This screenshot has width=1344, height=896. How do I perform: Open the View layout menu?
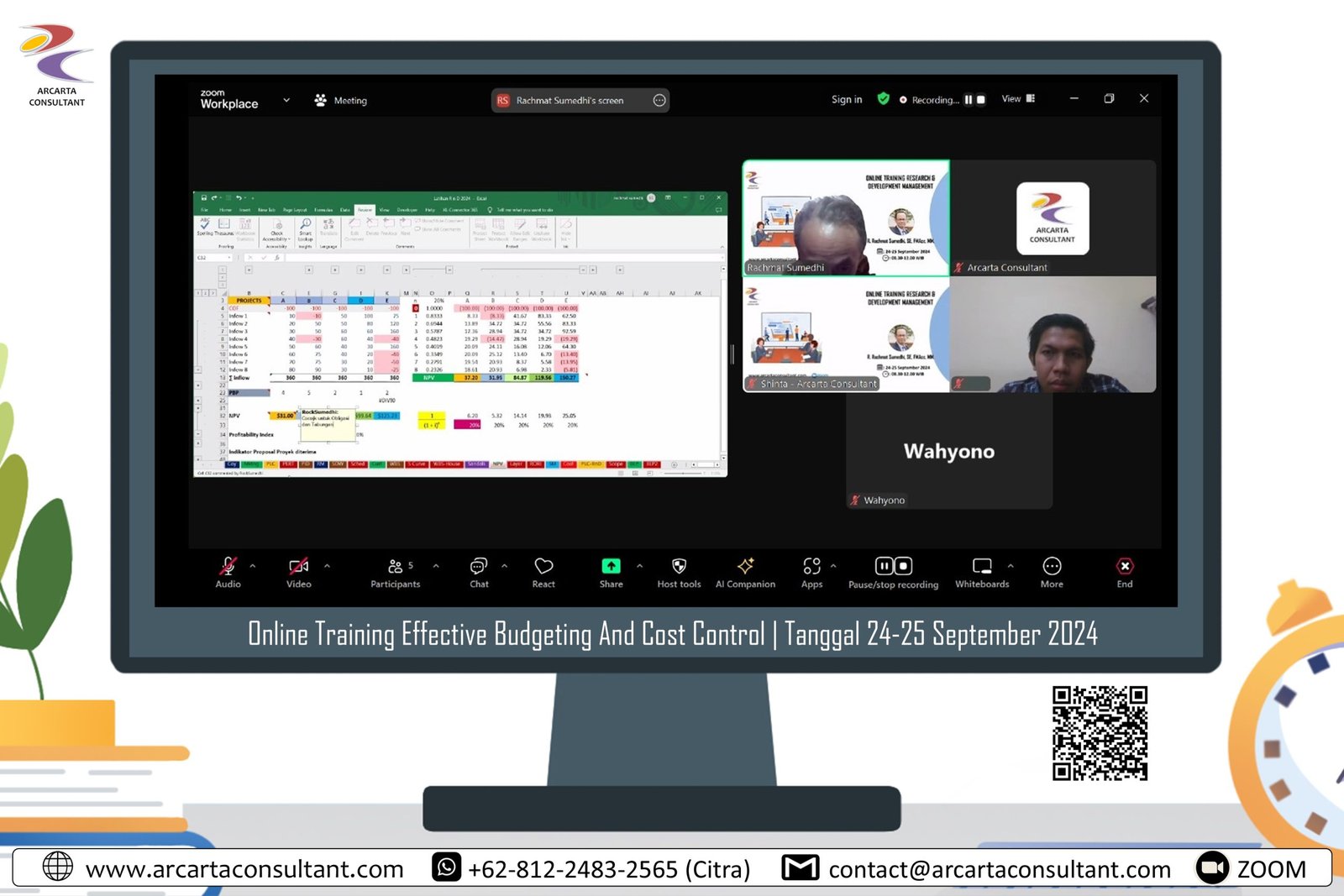pos(1018,99)
